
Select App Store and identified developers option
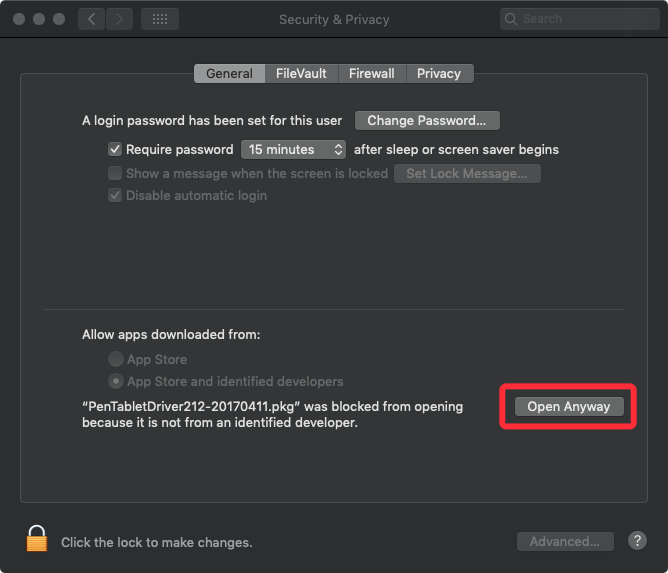click(x=117, y=382)
